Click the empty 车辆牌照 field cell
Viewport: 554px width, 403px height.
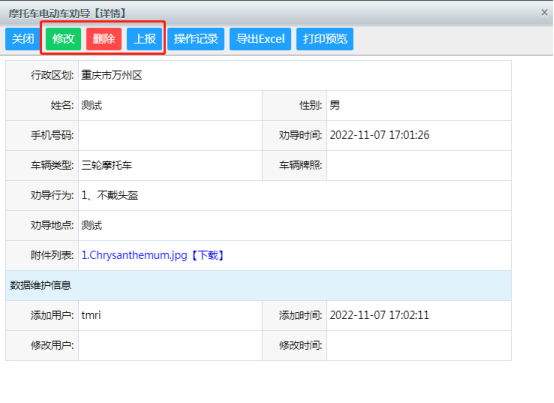pyautogui.click(x=419, y=165)
